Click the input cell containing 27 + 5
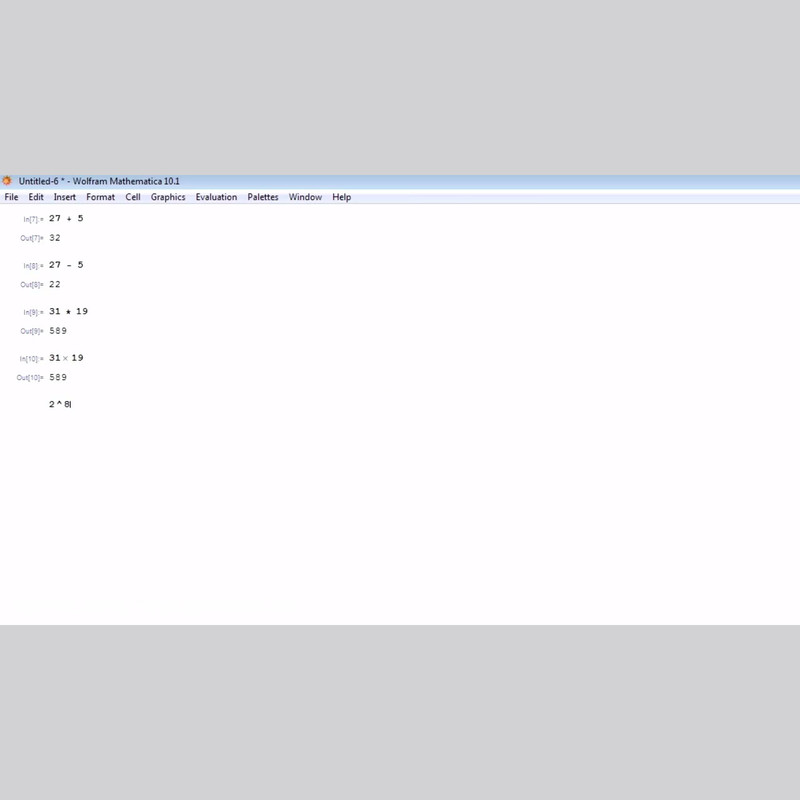Image resolution: width=800 pixels, height=800 pixels. (66, 218)
